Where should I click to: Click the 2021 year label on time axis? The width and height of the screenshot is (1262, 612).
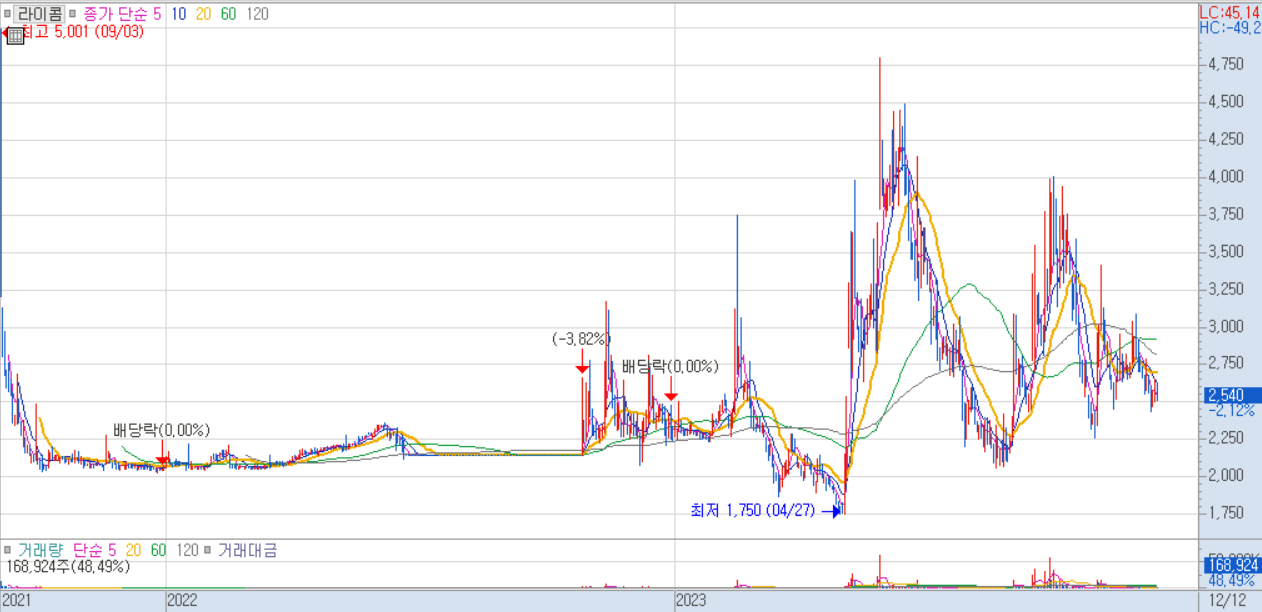[x=18, y=601]
